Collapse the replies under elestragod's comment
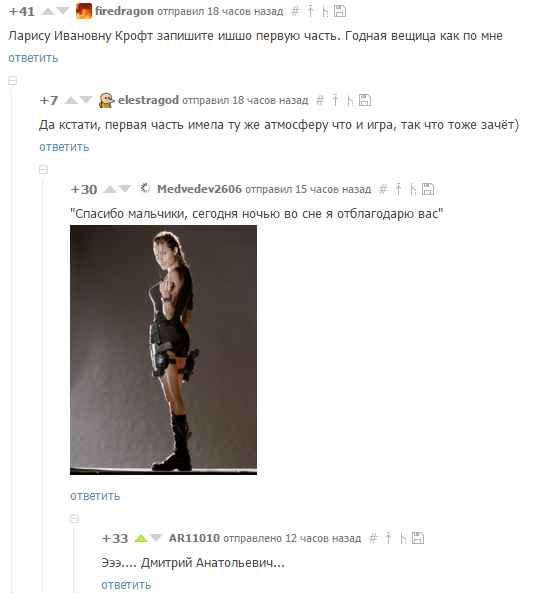 coord(43,169)
